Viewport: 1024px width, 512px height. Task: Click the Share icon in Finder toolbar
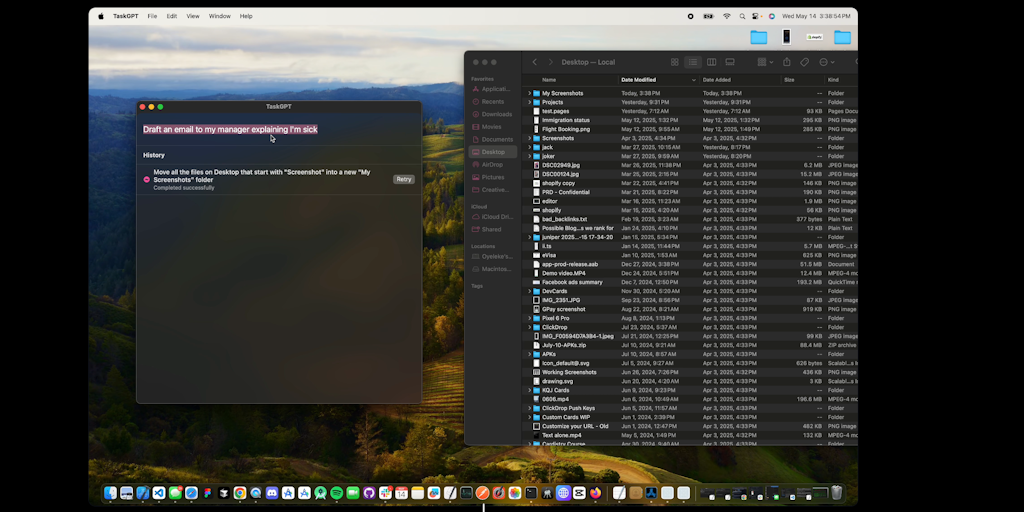787,62
